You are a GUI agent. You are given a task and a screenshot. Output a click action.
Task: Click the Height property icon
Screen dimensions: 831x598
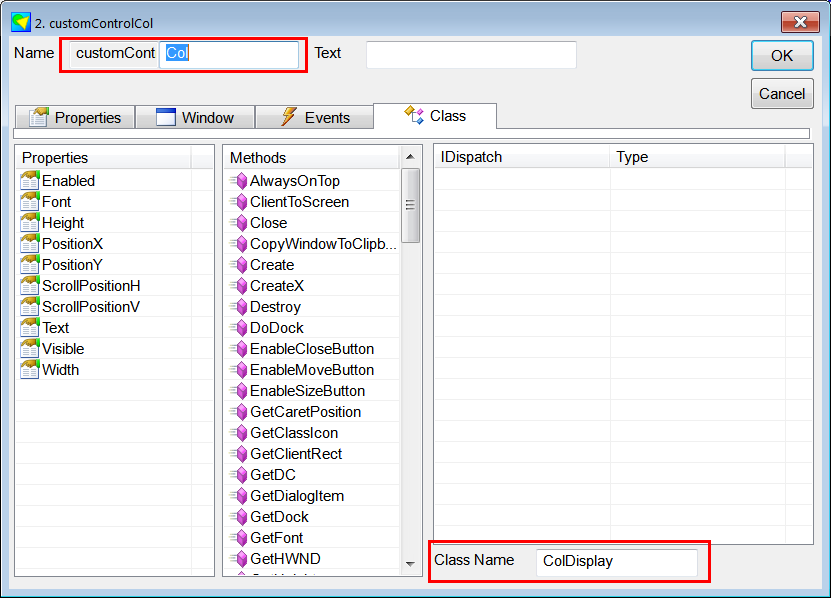(x=30, y=223)
